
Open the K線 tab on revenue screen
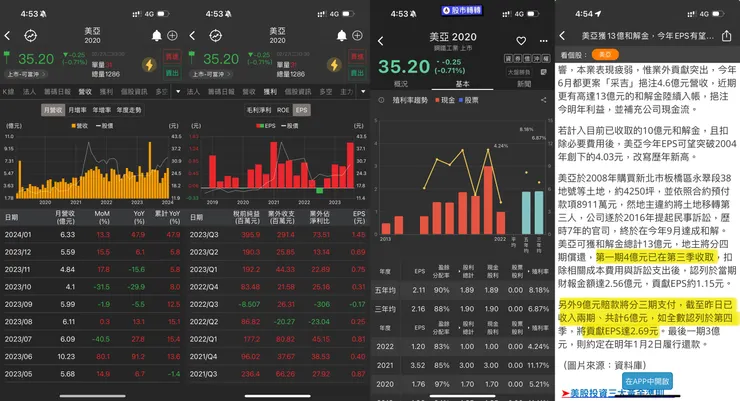[8, 92]
